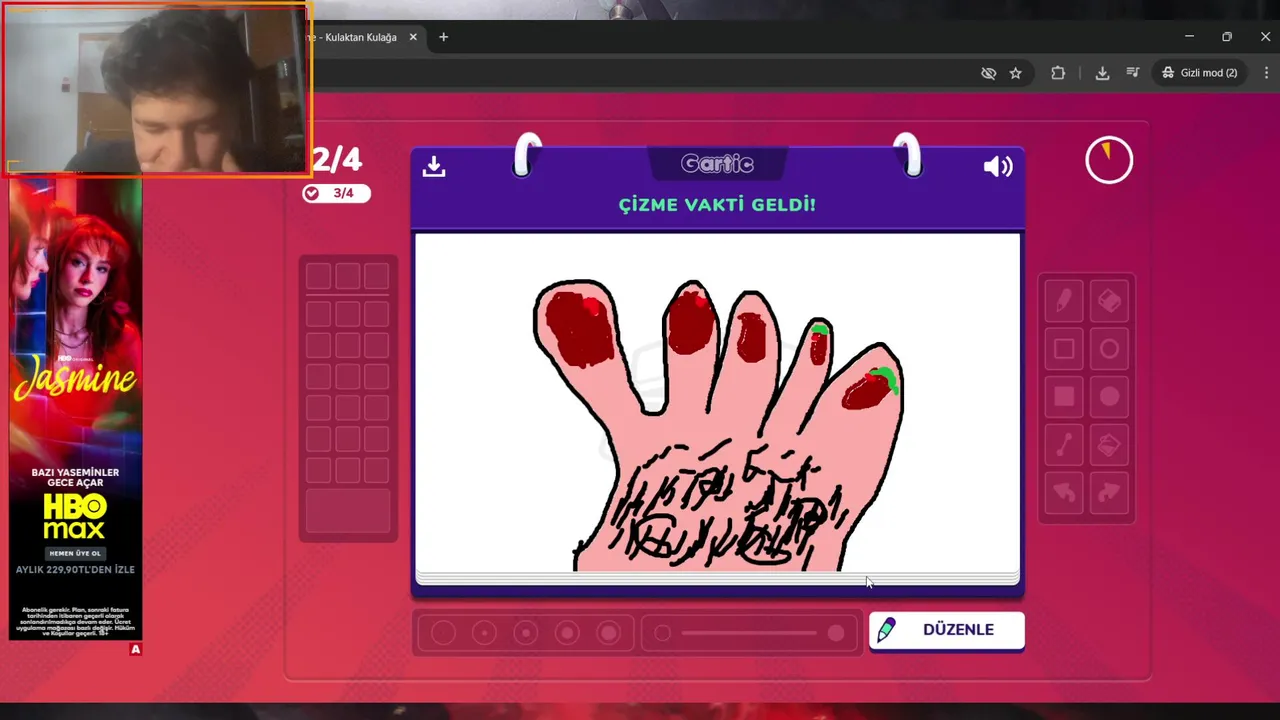The width and height of the screenshot is (1280, 720).
Task: Redo the undone drawing stroke
Action: coord(1109,493)
